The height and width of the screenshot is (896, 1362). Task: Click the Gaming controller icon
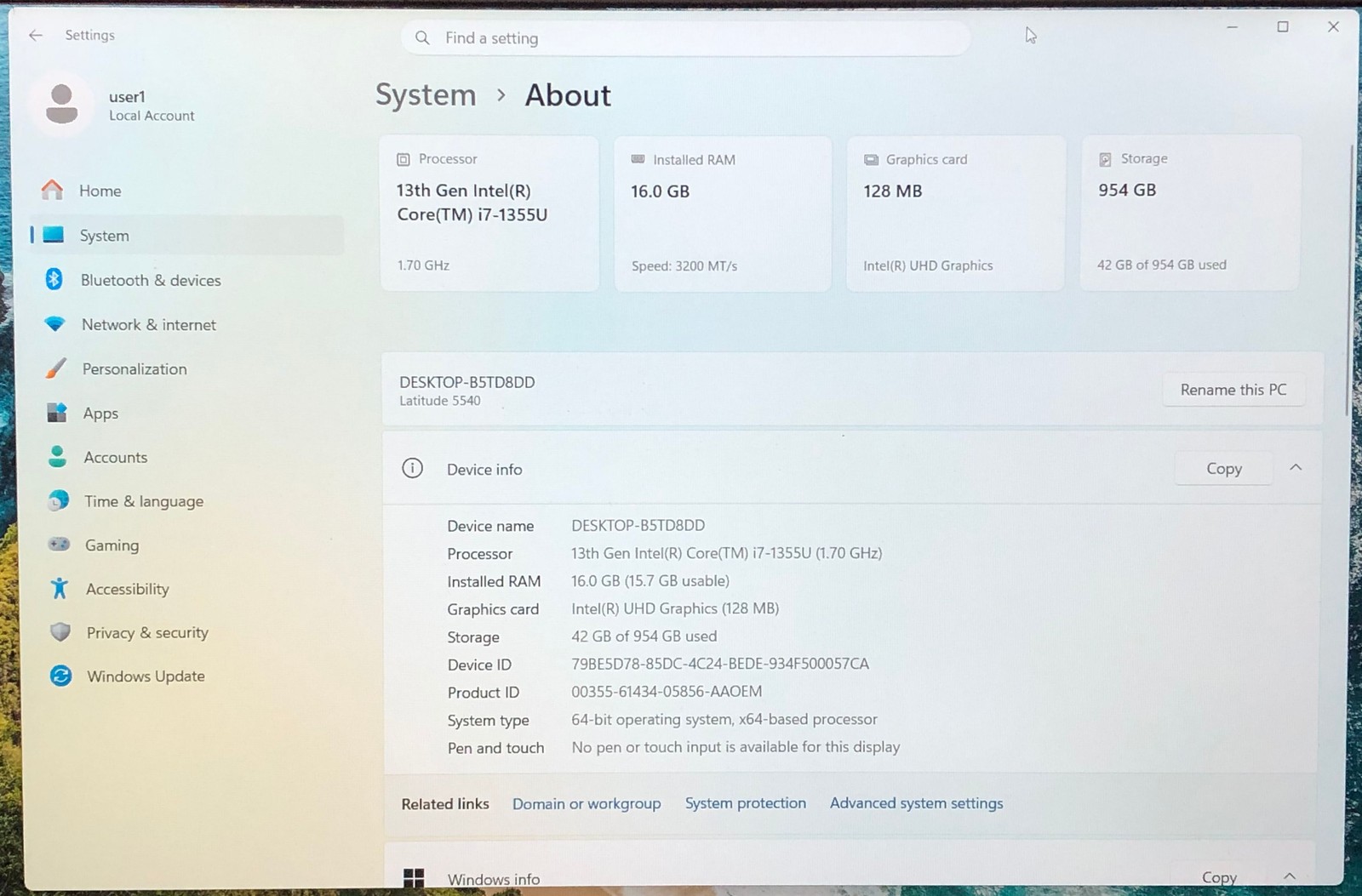pyautogui.click(x=59, y=544)
